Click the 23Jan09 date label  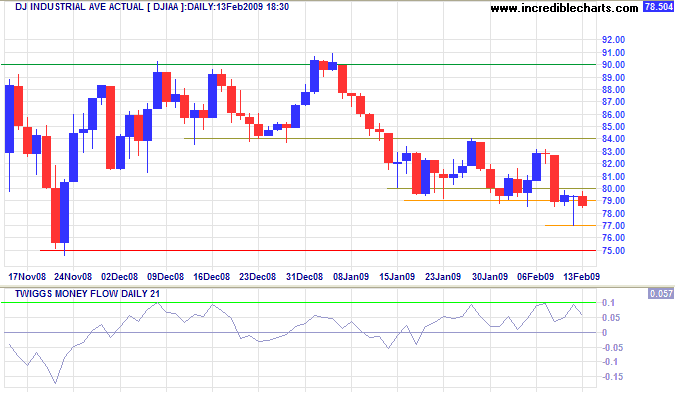pos(443,277)
